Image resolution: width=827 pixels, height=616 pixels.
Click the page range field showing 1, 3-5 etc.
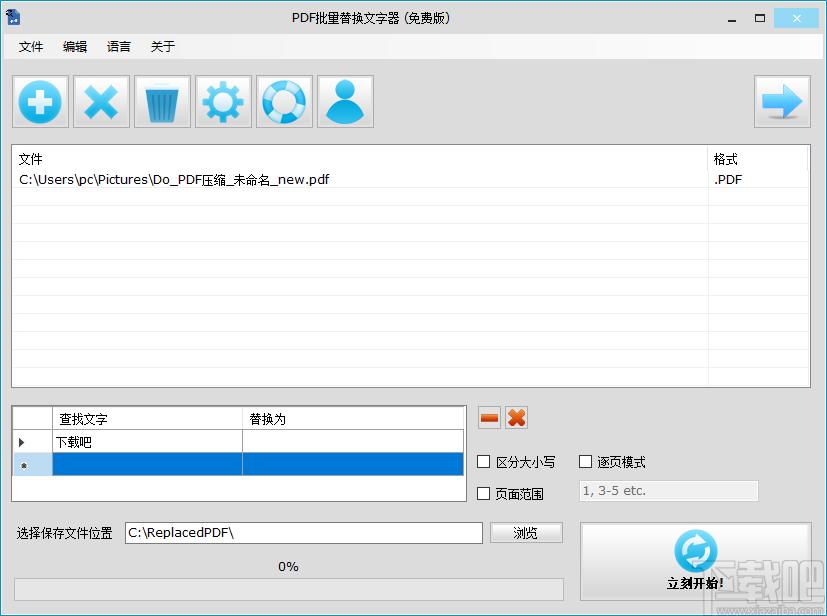pos(668,491)
